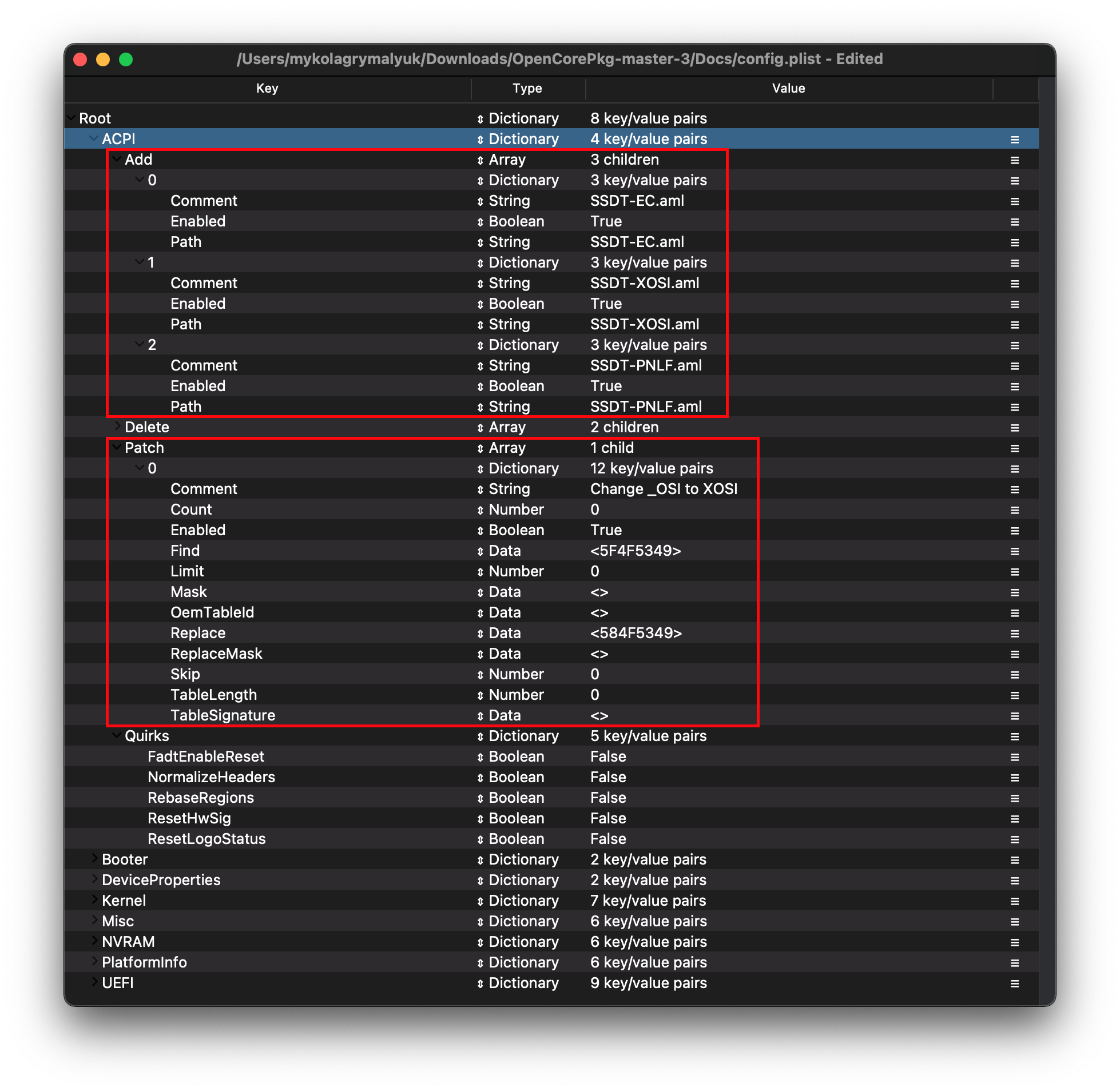Click NormalizeHeaders False boolean value
This screenshot has height=1091, width=1120.
(x=607, y=777)
